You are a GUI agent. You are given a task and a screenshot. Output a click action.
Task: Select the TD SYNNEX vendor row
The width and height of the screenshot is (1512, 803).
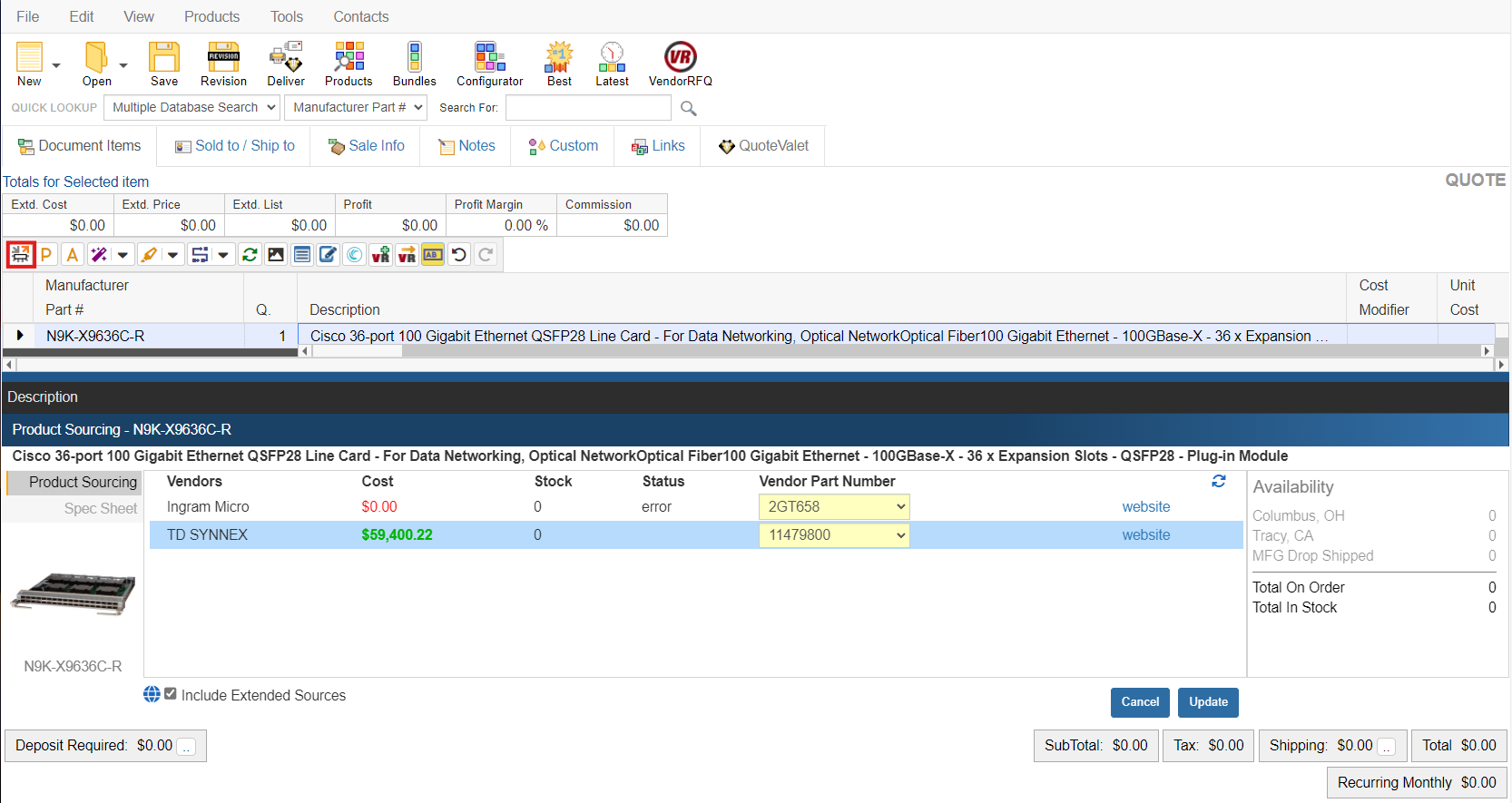[x=696, y=535]
